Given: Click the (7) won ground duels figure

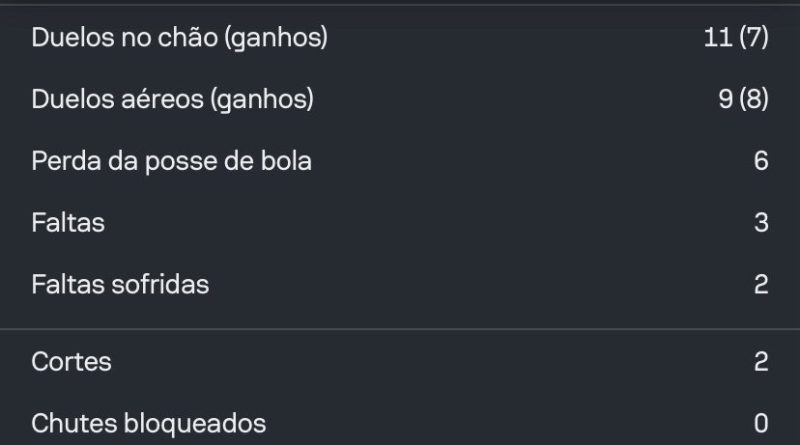Looking at the screenshot, I should pyautogui.click(x=754, y=38).
